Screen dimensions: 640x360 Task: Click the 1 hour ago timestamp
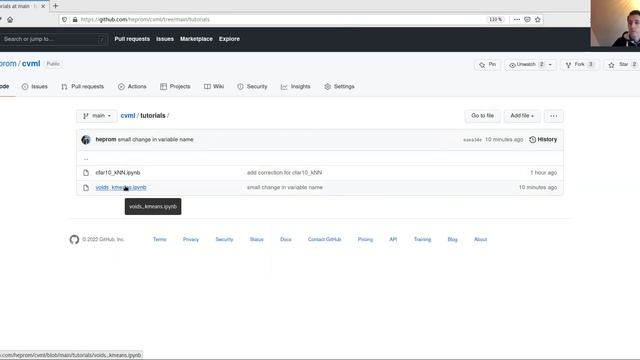(543, 173)
